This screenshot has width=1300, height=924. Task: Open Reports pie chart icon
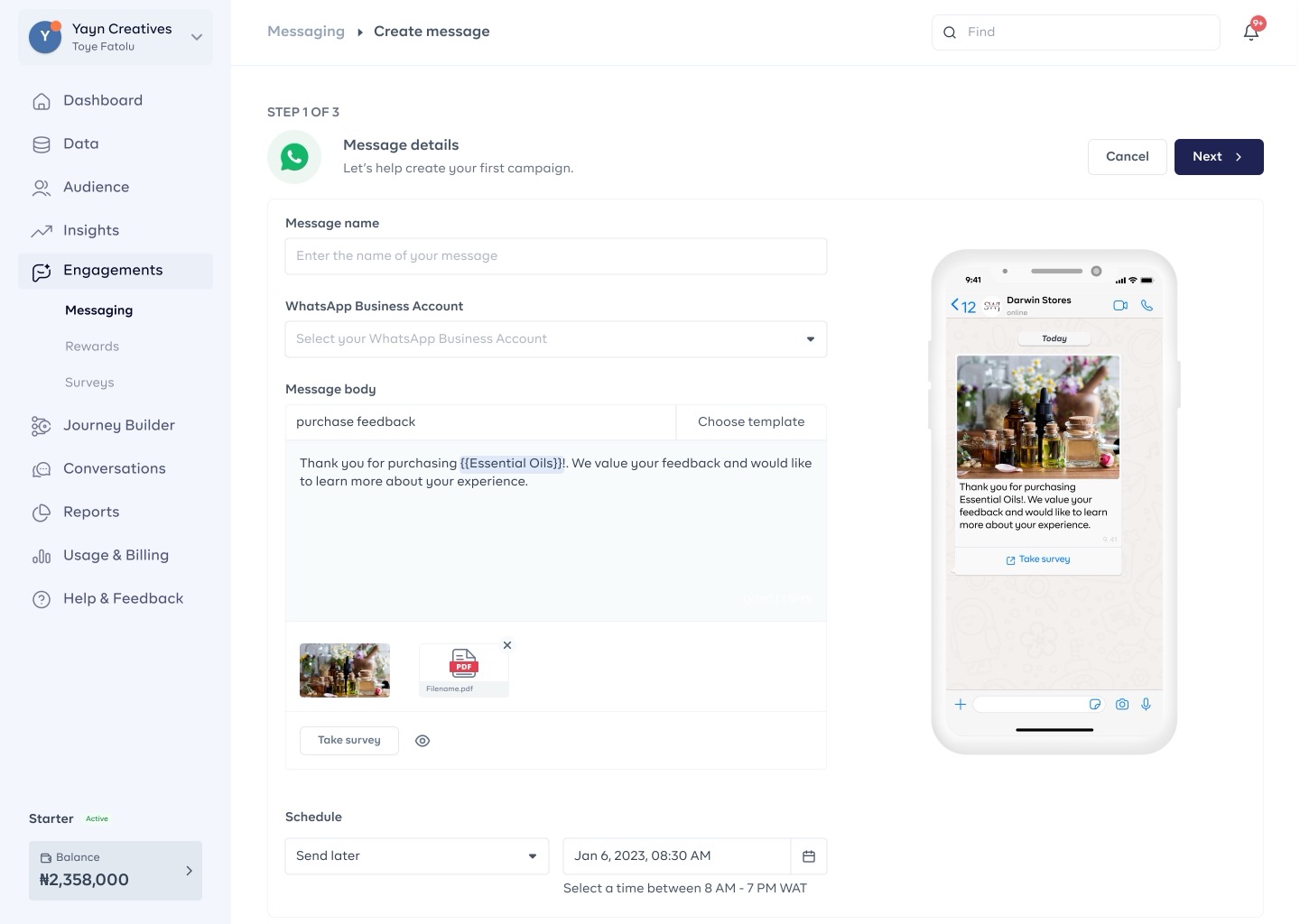tap(42, 513)
